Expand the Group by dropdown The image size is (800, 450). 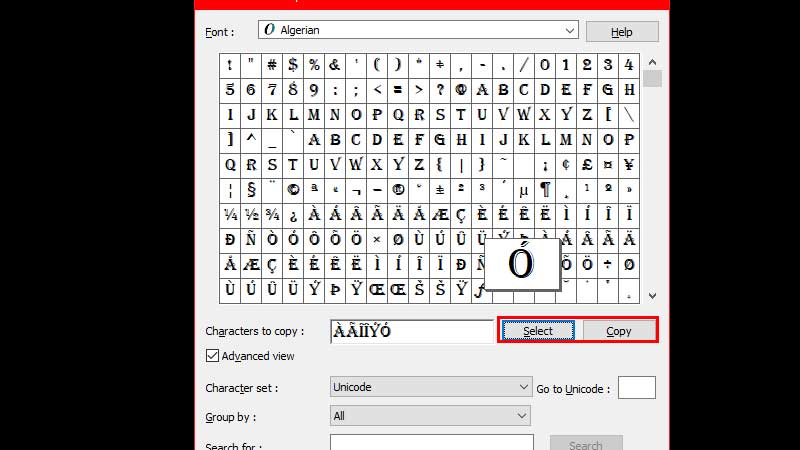[x=430, y=416]
